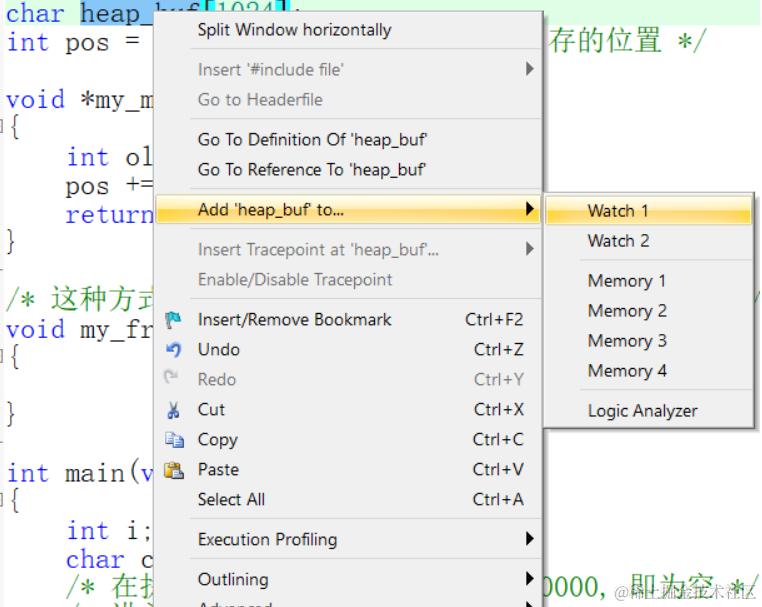Click the Insert/Remove Bookmark flag icon
This screenshot has width=762, height=607.
tap(173, 320)
